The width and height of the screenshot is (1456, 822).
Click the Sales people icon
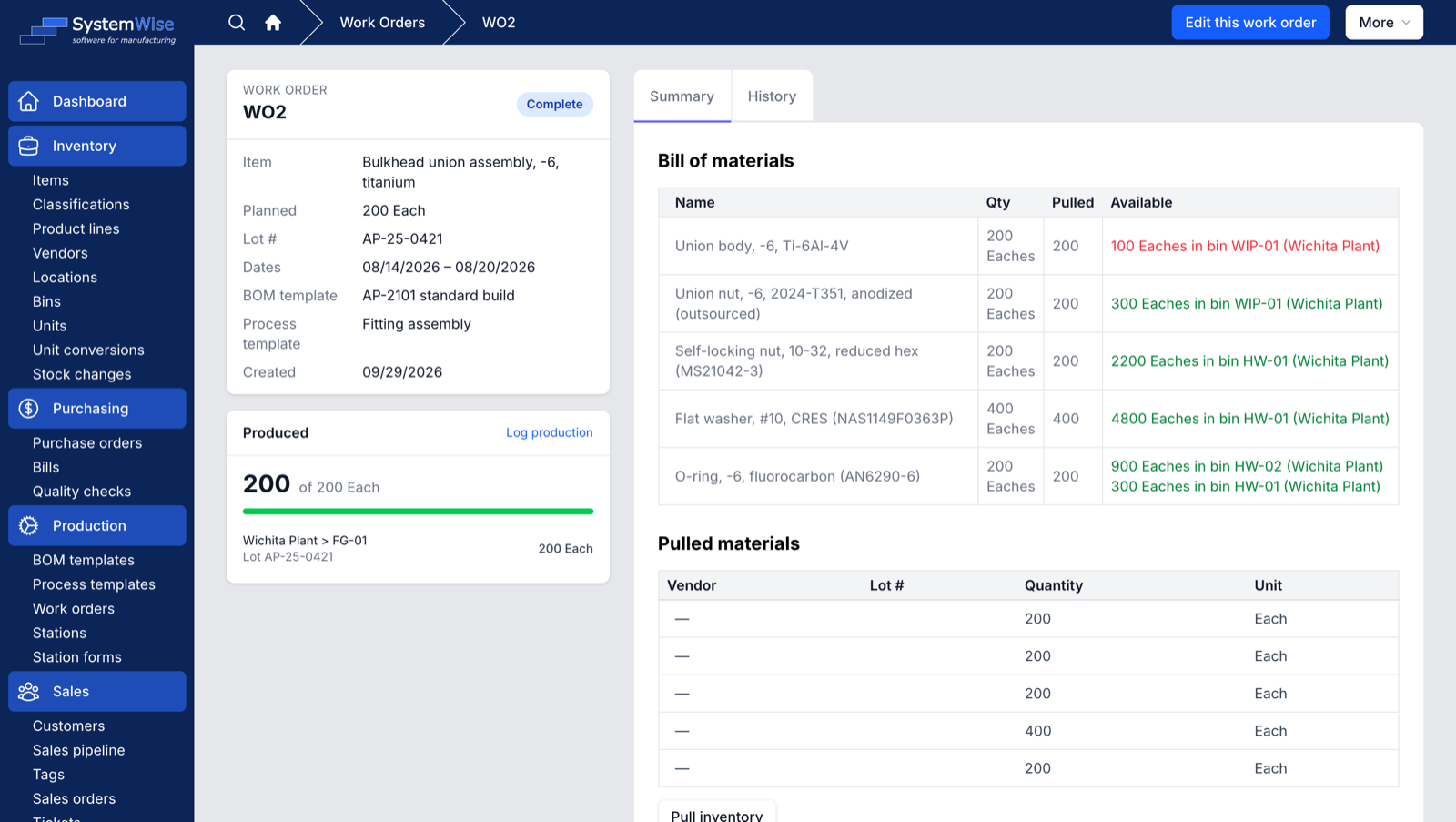pos(29,692)
